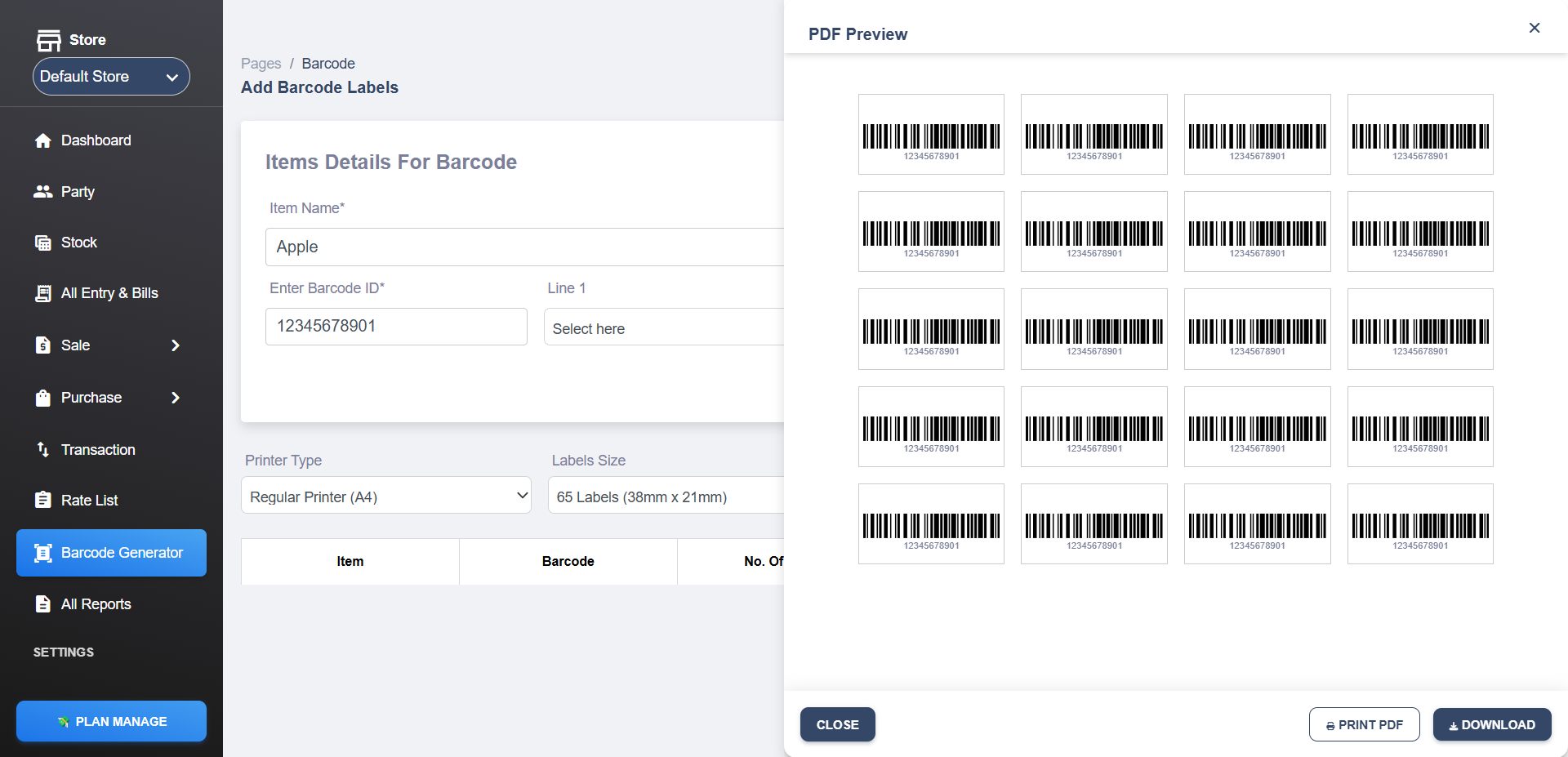Viewport: 1568px width, 757px height.
Task: Click the All Entry & Bills receipt icon
Action: (x=43, y=293)
